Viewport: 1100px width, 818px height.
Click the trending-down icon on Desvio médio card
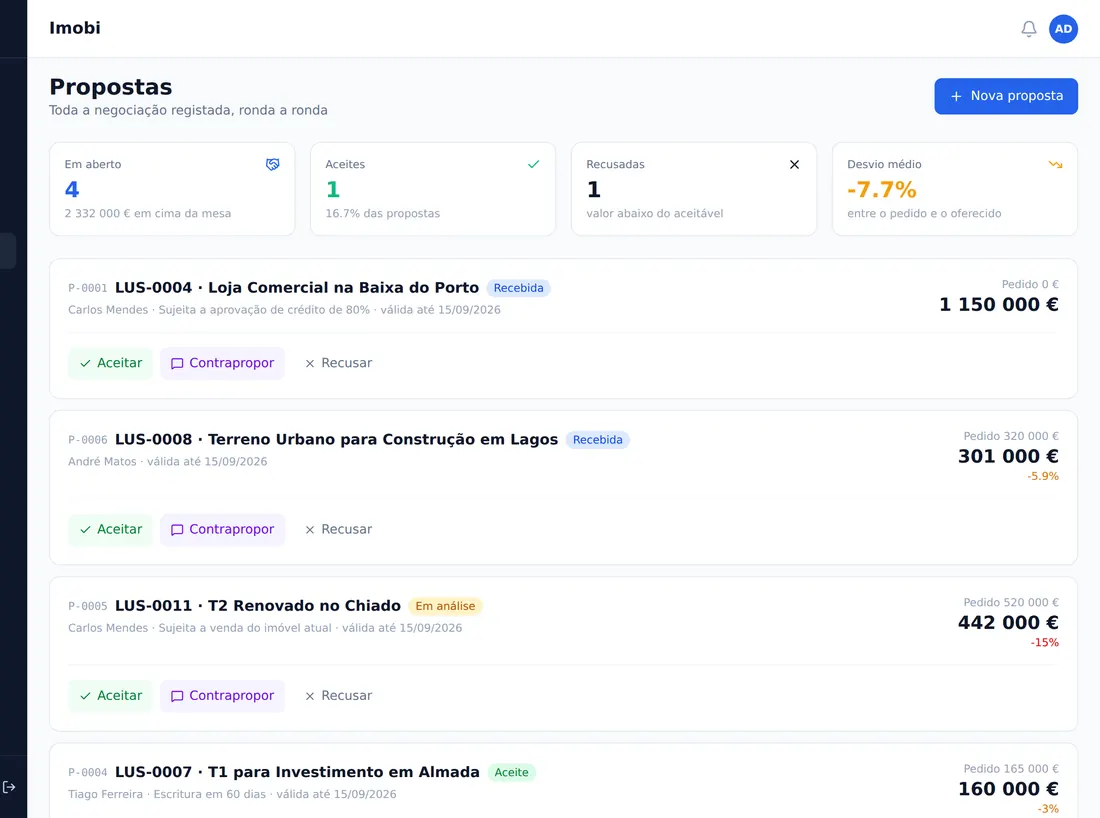1055,164
